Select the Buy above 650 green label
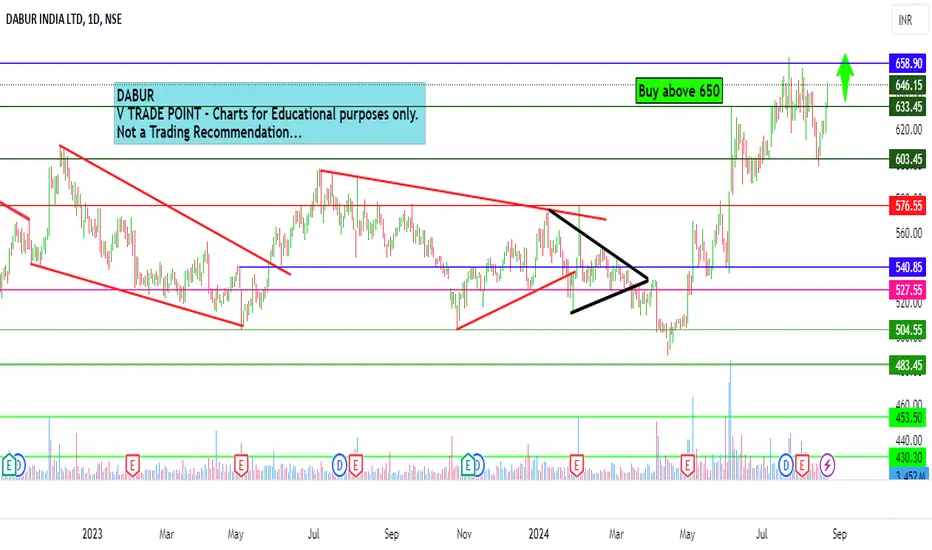The width and height of the screenshot is (932, 550). pos(679,91)
